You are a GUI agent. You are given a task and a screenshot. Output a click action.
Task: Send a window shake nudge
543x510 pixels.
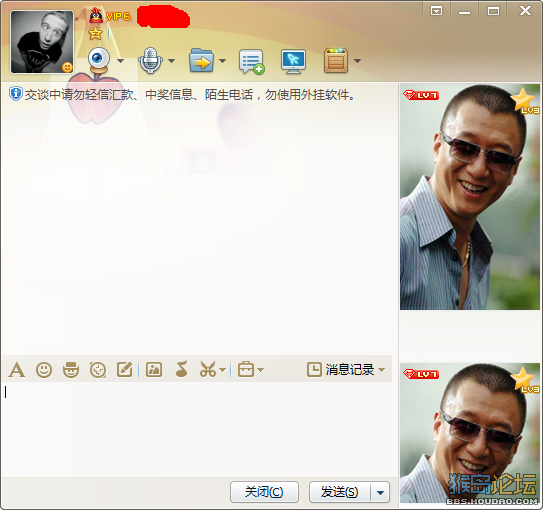[x=98, y=370]
